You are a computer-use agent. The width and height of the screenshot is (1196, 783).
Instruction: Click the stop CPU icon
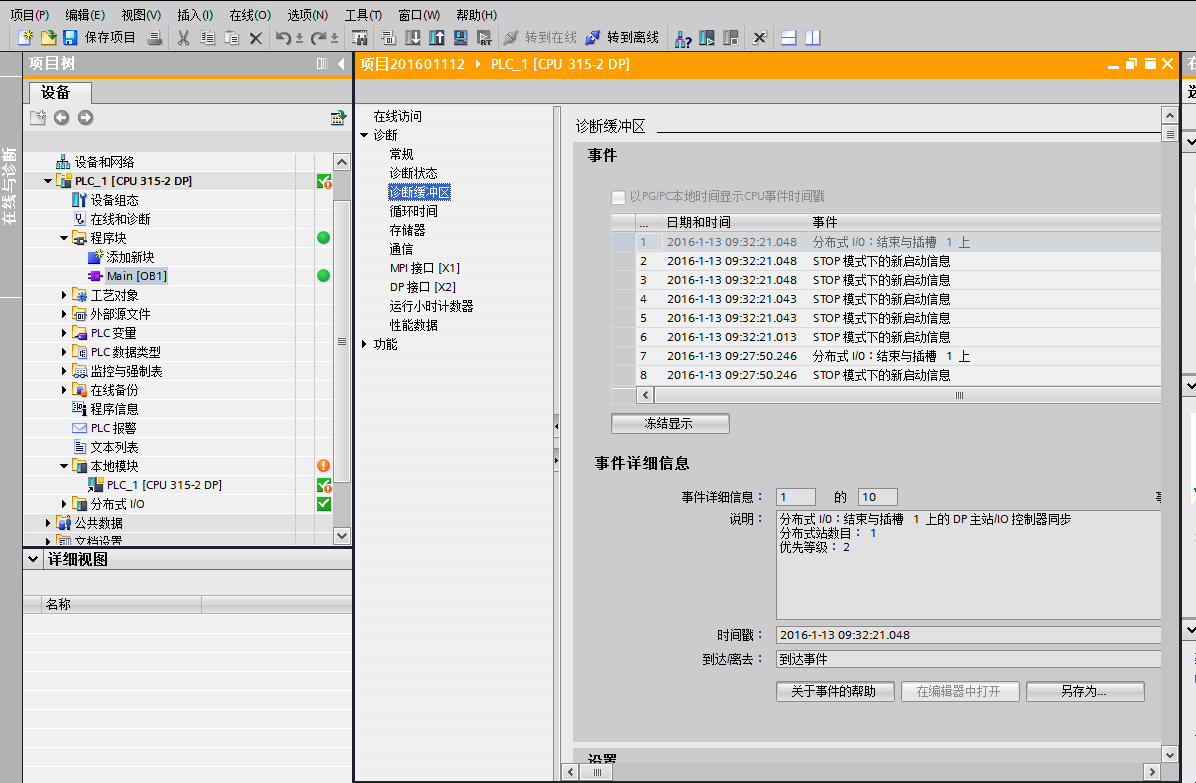point(730,37)
